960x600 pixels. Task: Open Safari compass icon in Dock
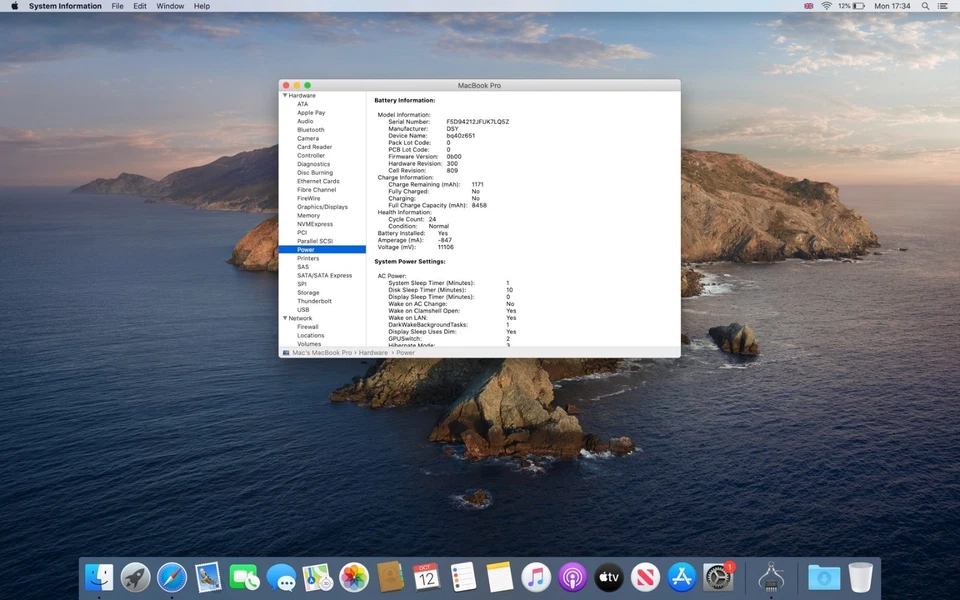pyautogui.click(x=172, y=577)
